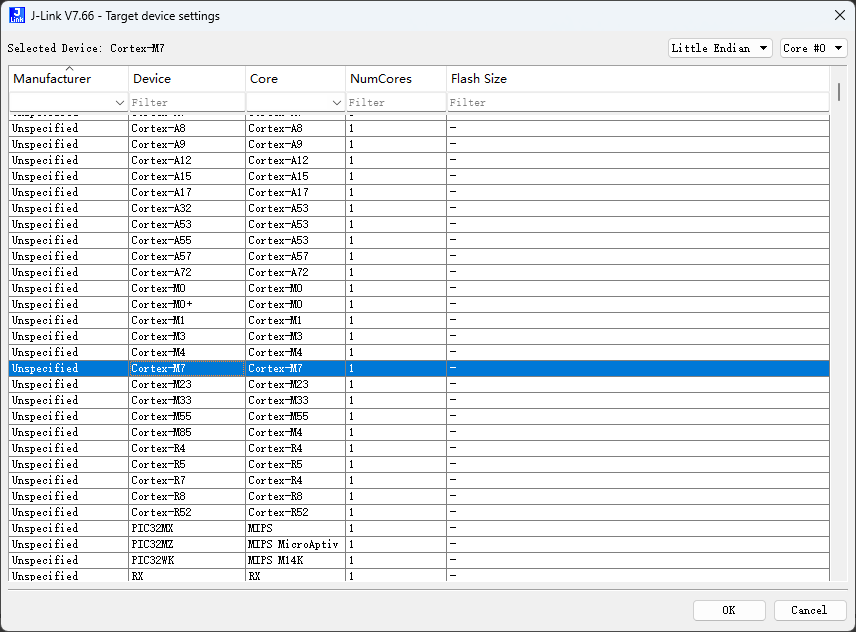Select the Cortex-M4 device cell
Viewport: 856px width, 632px height.
[187, 353]
